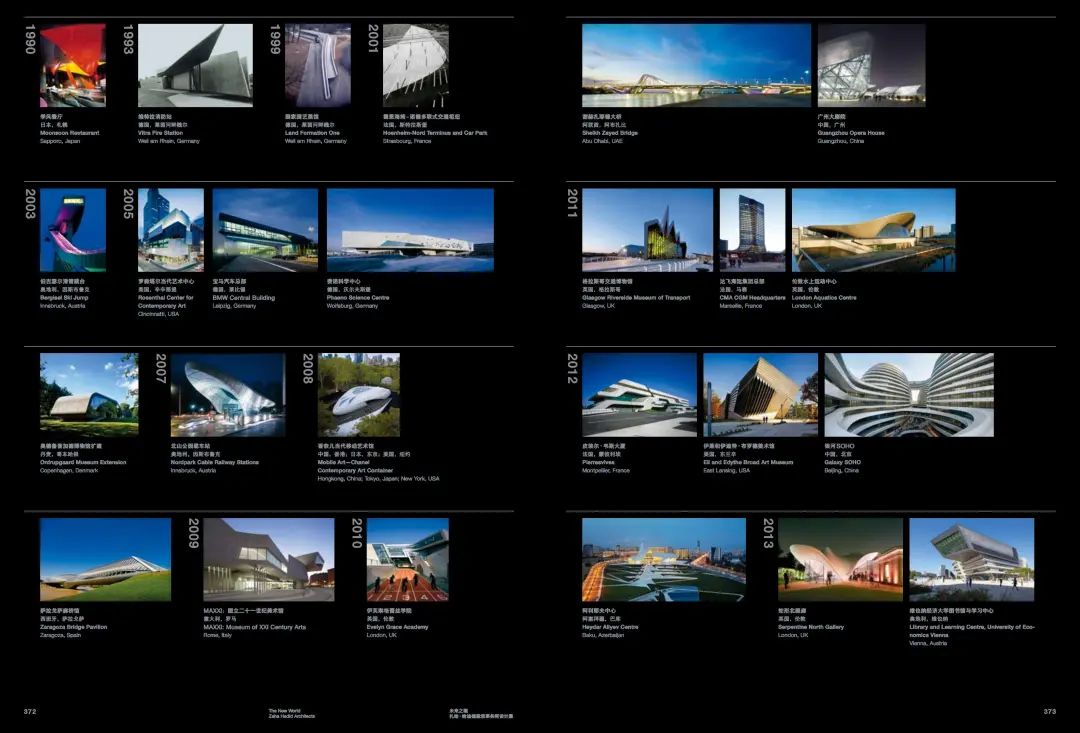Select the Land Formation One photo
The height and width of the screenshot is (733, 1080).
318,65
